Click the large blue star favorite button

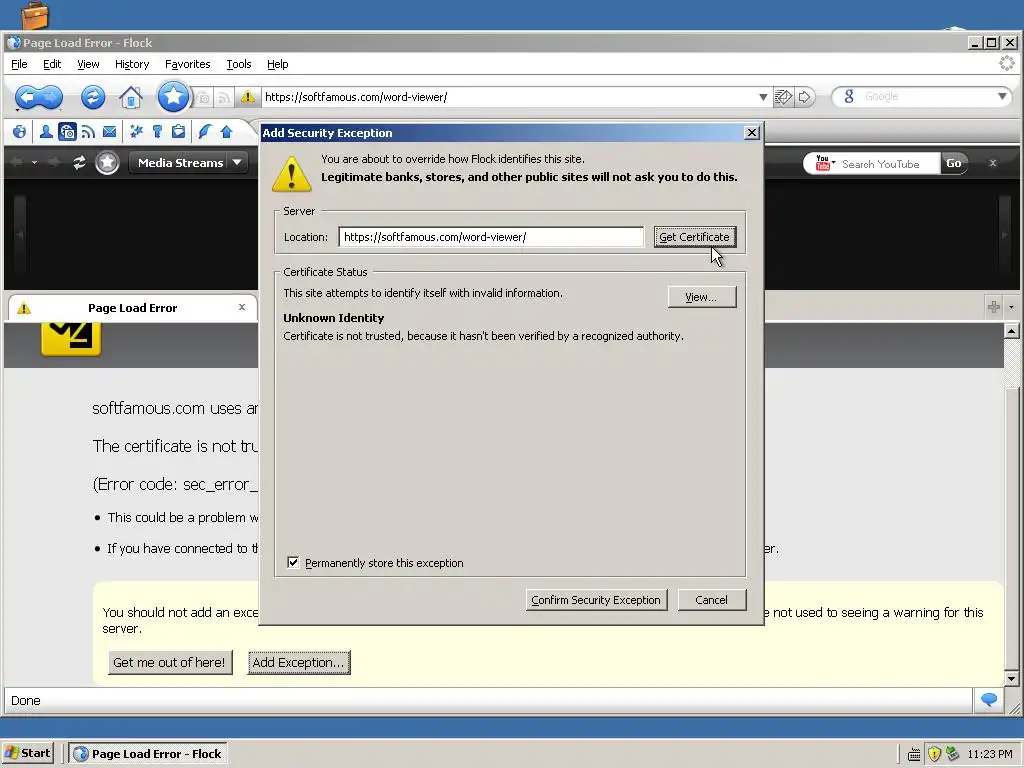click(x=173, y=97)
